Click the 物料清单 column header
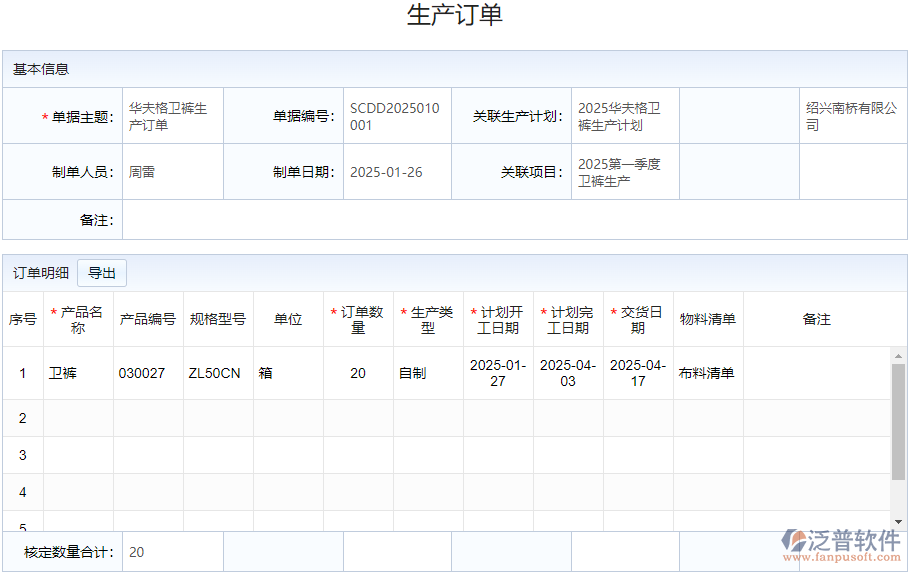 point(708,319)
